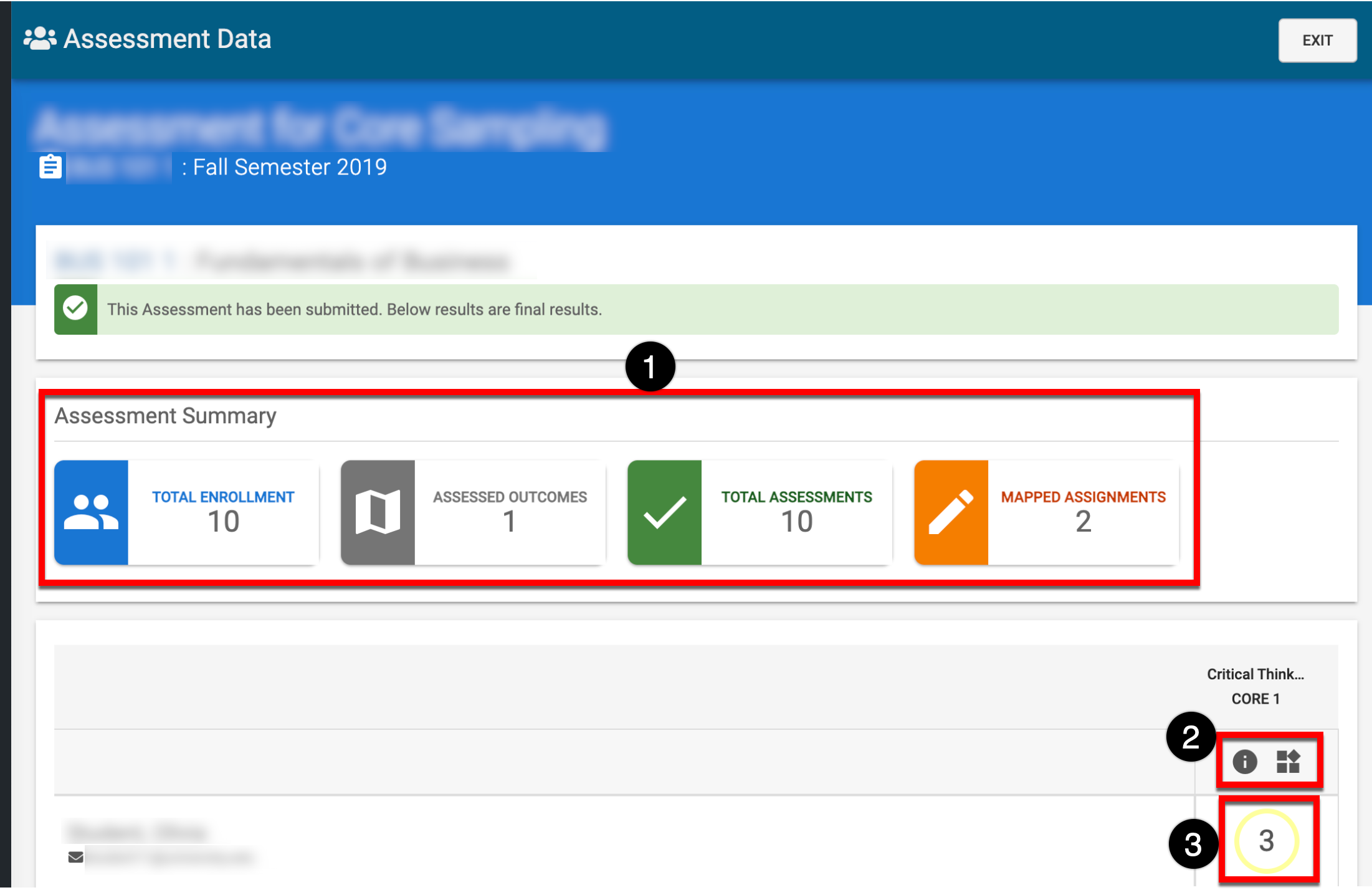Screen dimensions: 1372x890
Task: Click the EXIT button
Action: tap(1317, 41)
